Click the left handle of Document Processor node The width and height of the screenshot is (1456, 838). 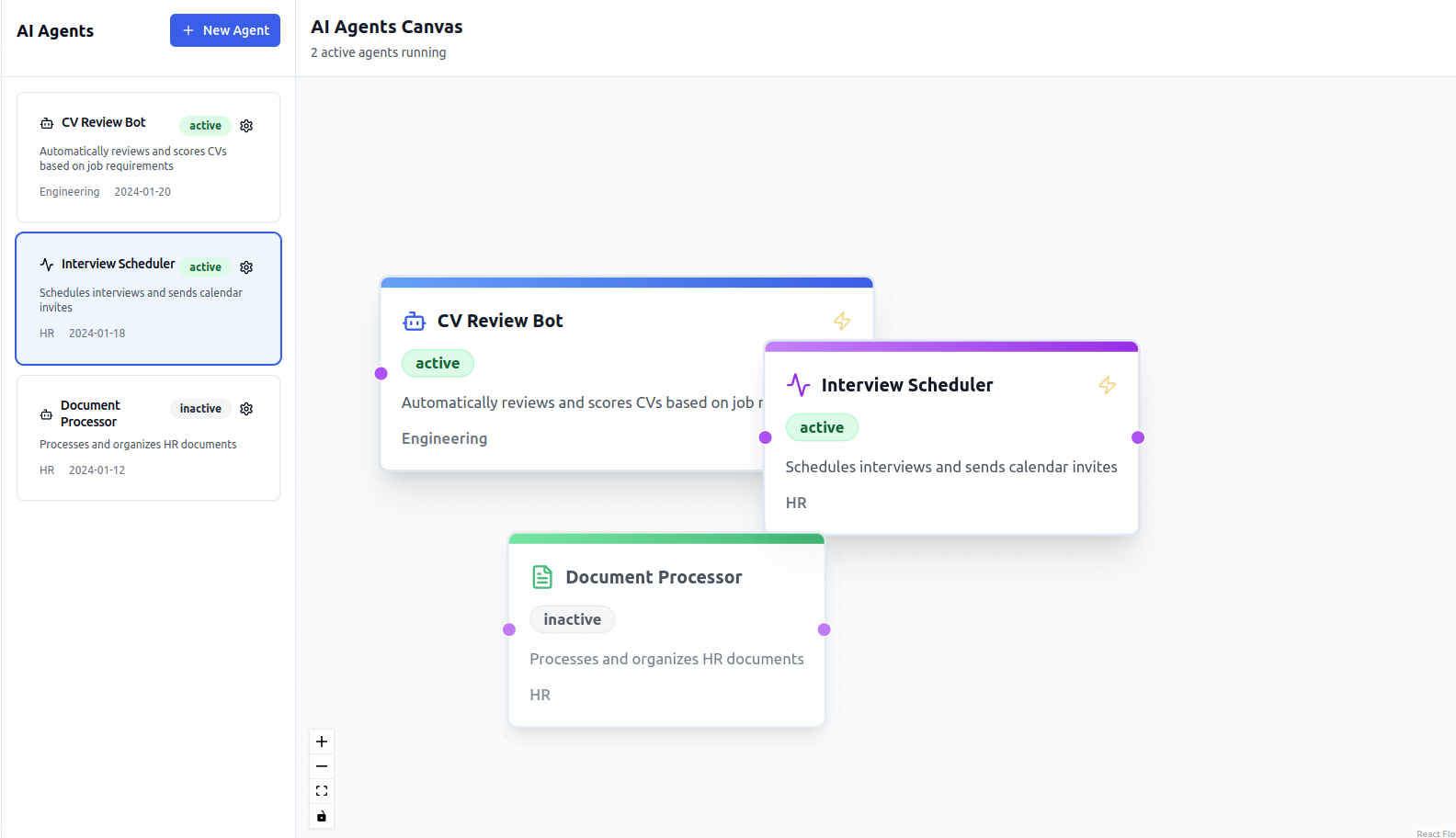point(509,629)
